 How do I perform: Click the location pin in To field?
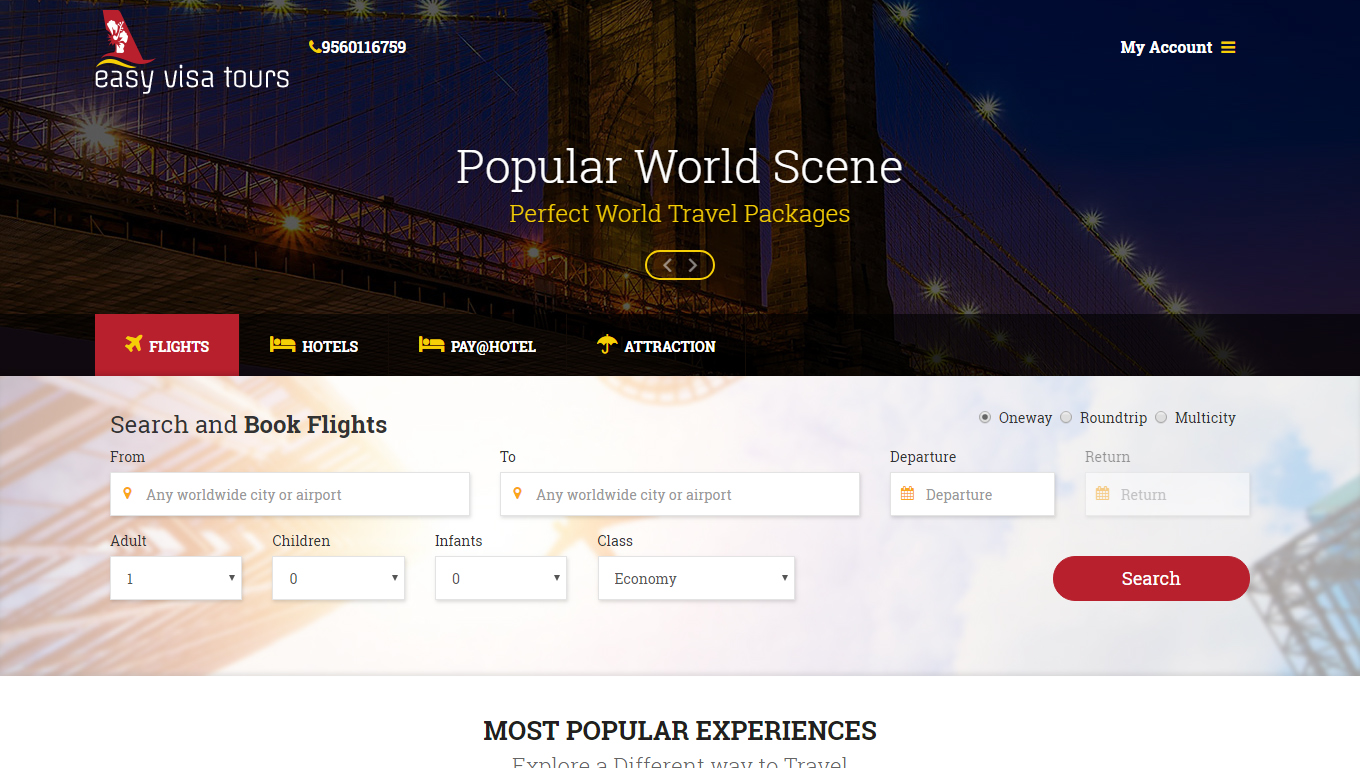[x=517, y=493]
